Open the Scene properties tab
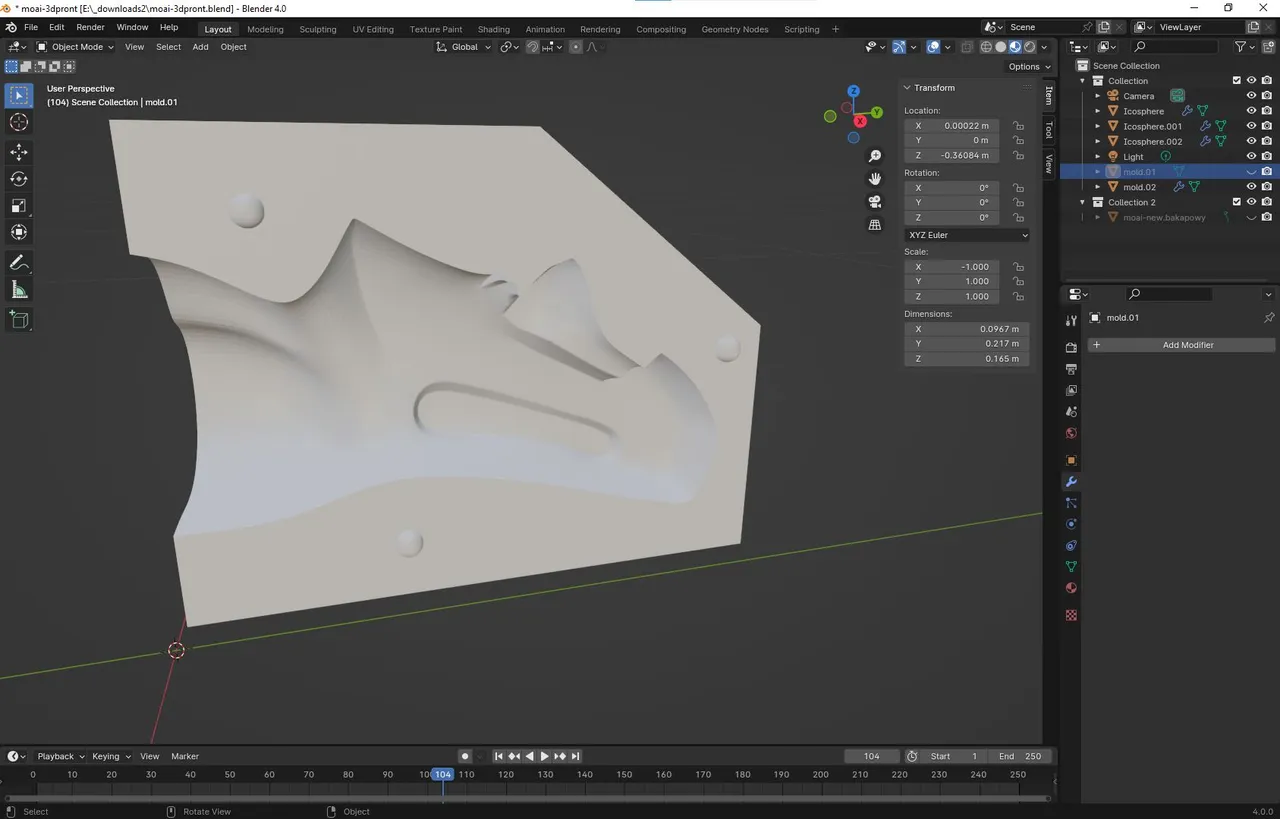Viewport: 1280px width, 819px height. coord(1071,411)
